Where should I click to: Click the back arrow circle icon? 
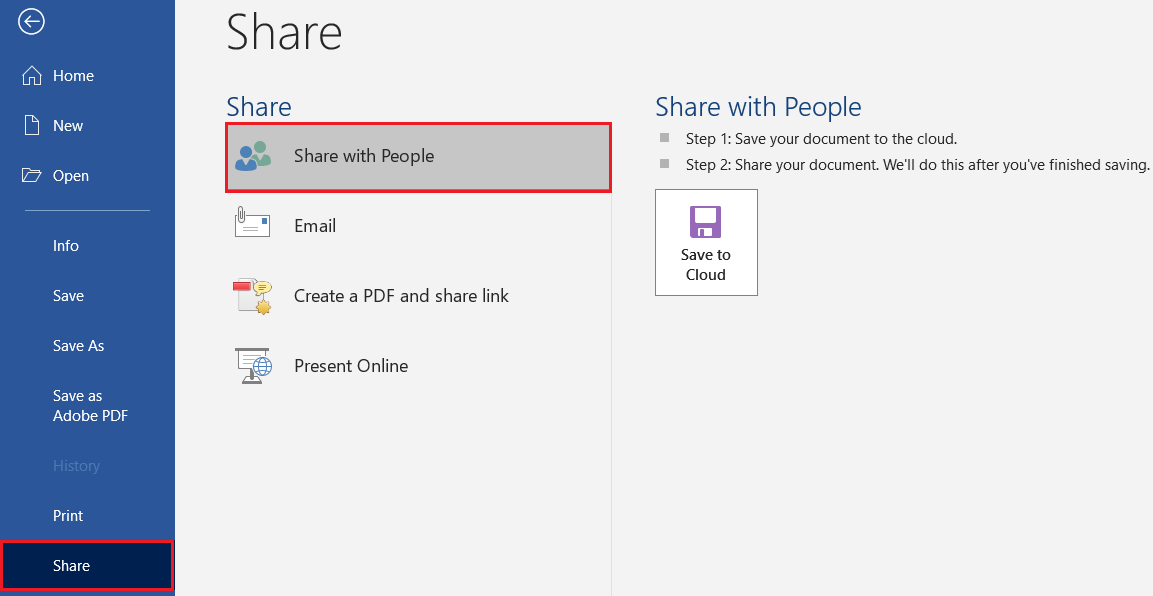31,22
